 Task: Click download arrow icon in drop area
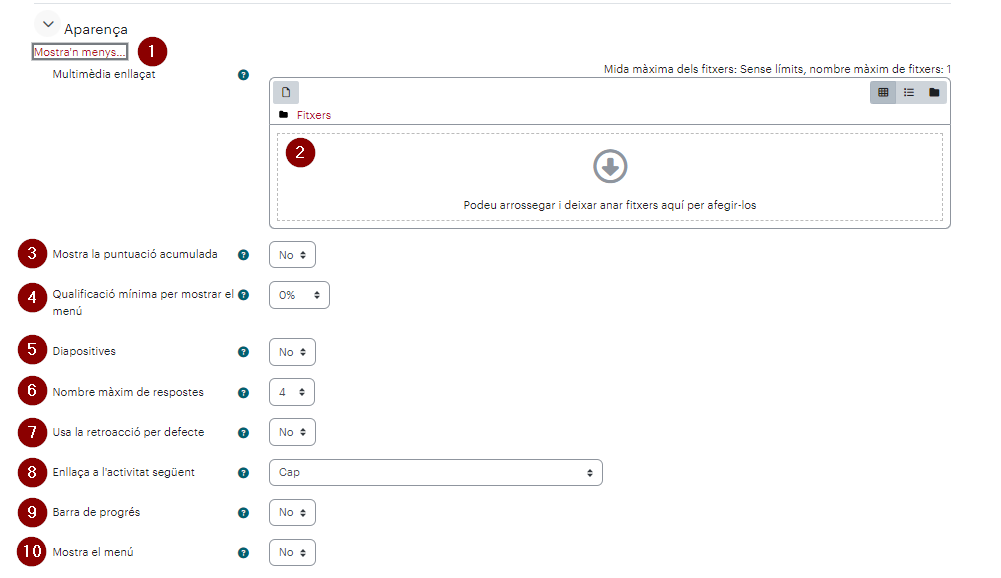610,166
